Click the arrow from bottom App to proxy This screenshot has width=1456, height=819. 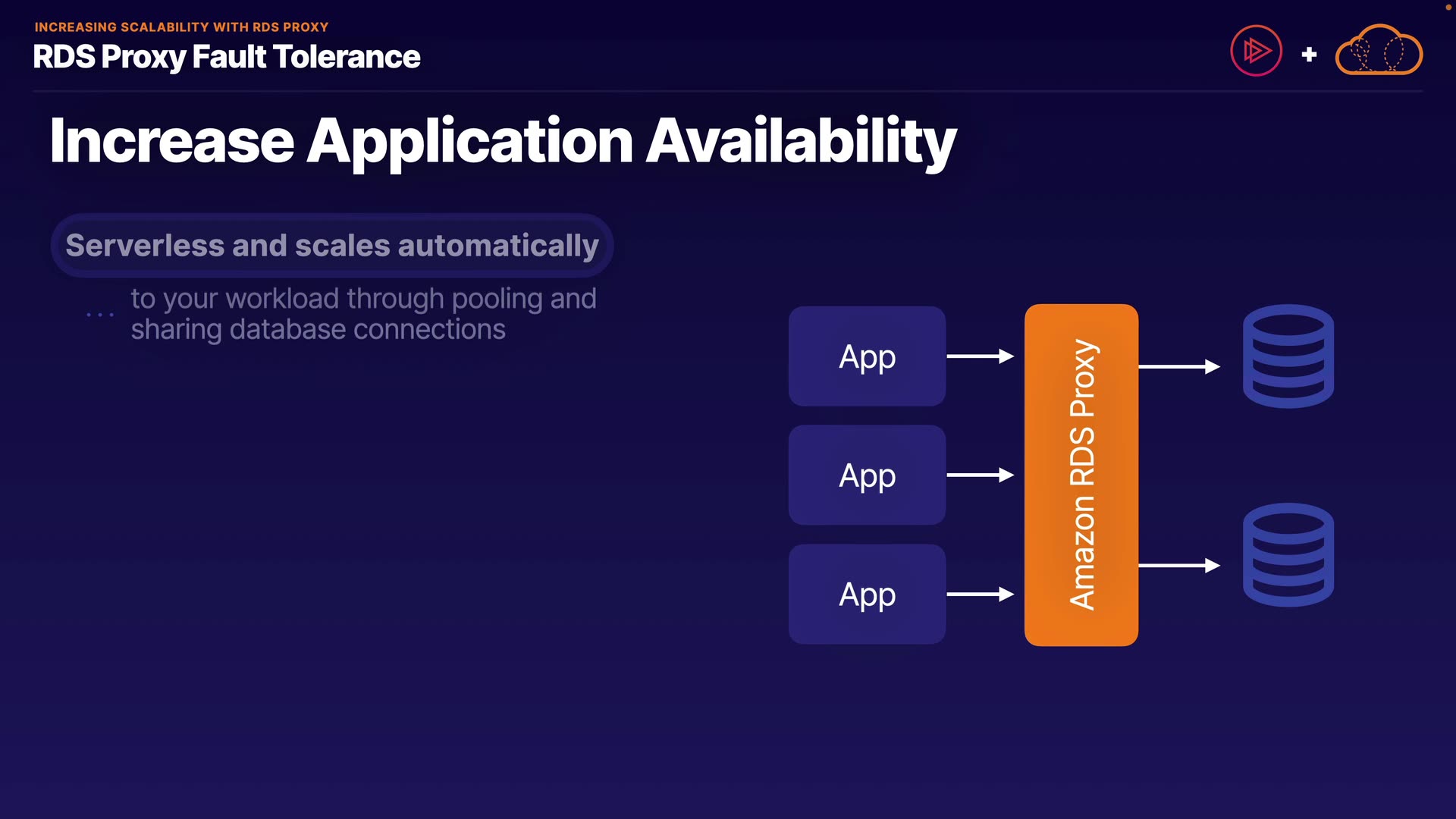(980, 595)
